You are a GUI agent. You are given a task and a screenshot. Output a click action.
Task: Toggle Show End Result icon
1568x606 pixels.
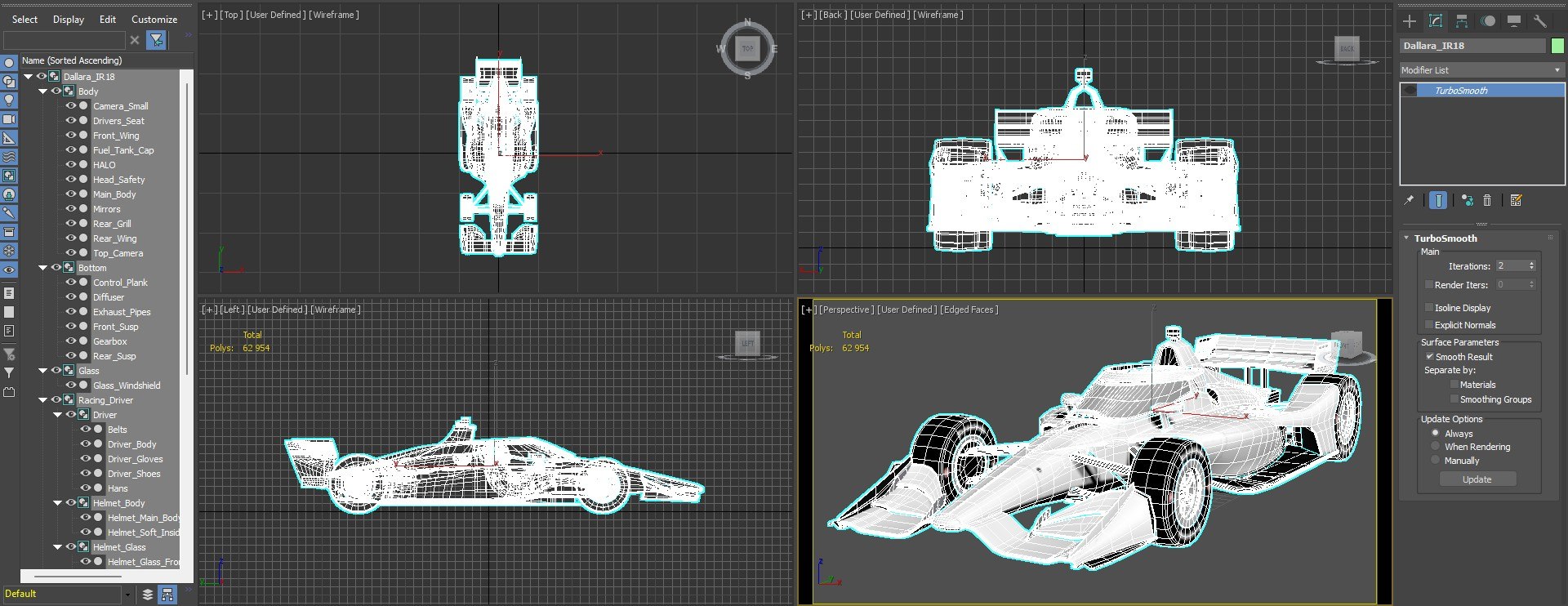click(x=1438, y=200)
